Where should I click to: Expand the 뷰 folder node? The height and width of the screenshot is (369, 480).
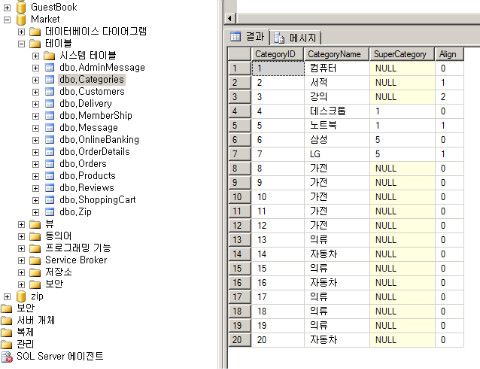point(21,224)
